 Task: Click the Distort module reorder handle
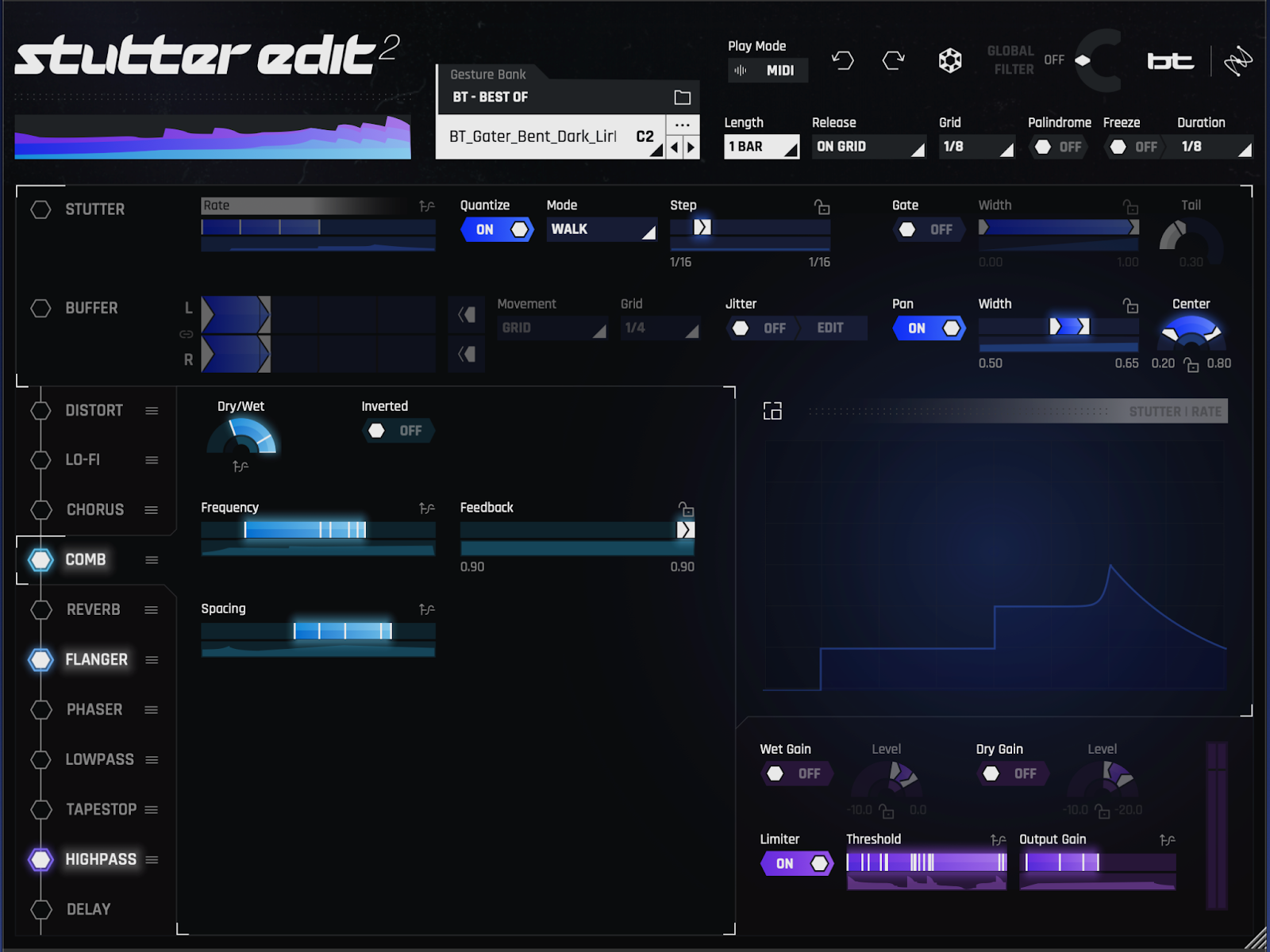pyautogui.click(x=152, y=411)
